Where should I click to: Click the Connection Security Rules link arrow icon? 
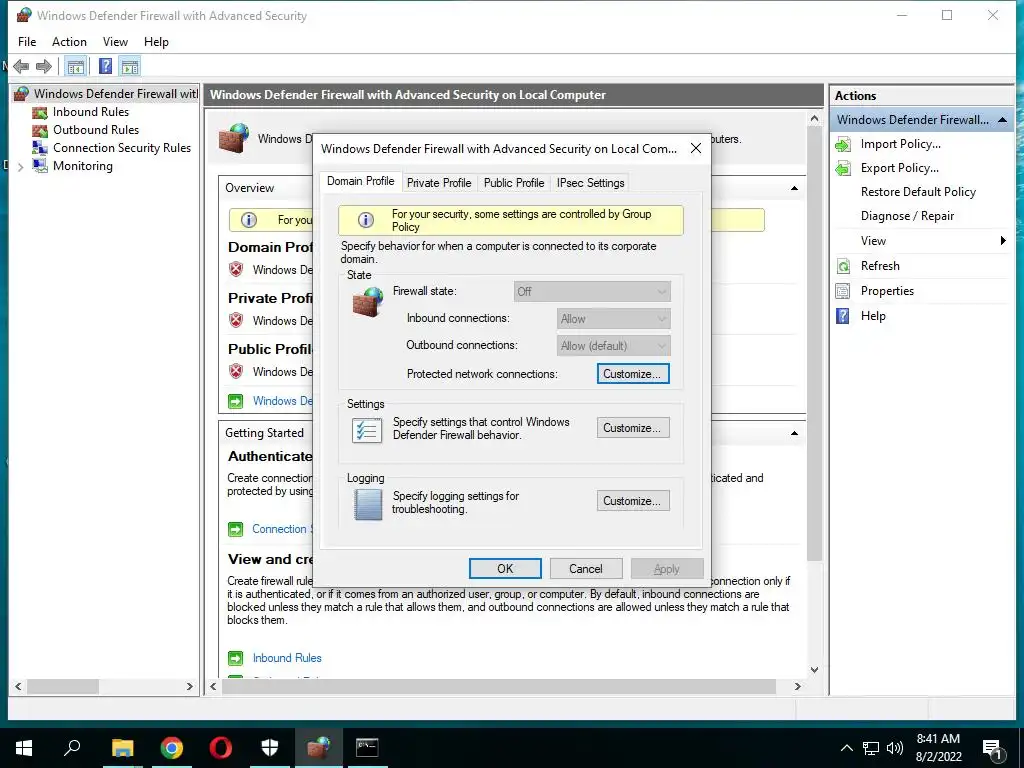point(235,530)
